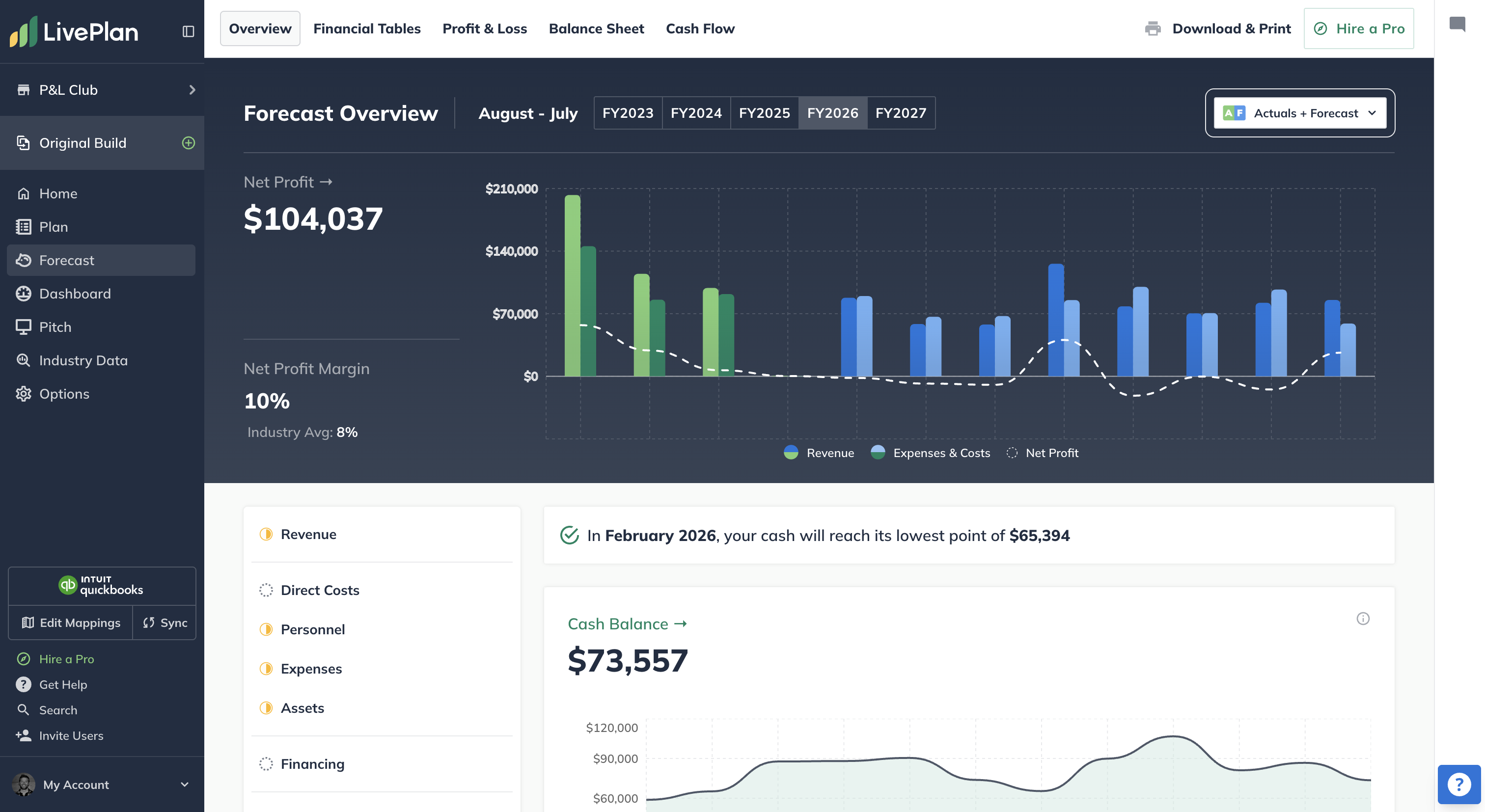The width and height of the screenshot is (1485, 812).
Task: Open the Direct Costs section row
Action: pos(319,590)
